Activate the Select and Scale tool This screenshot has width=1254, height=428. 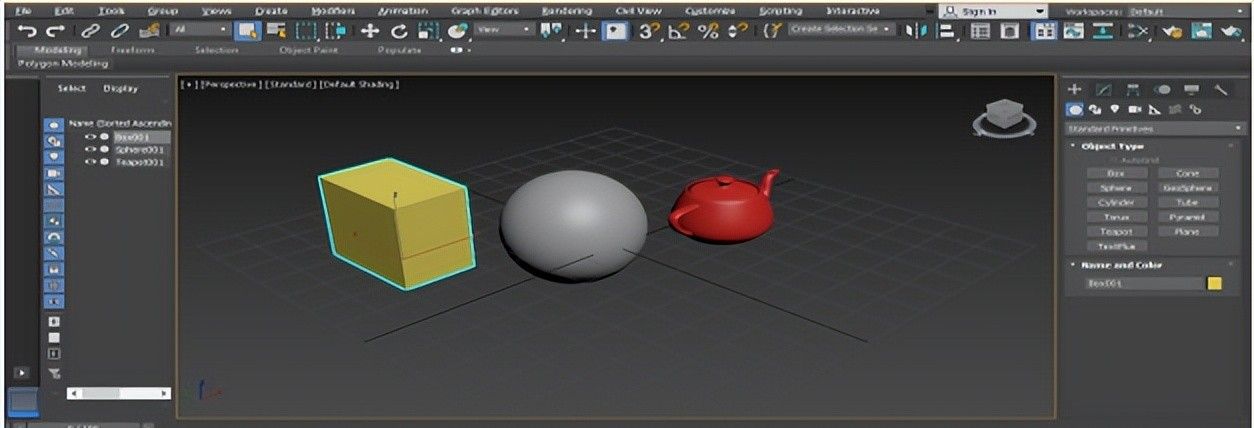(428, 32)
